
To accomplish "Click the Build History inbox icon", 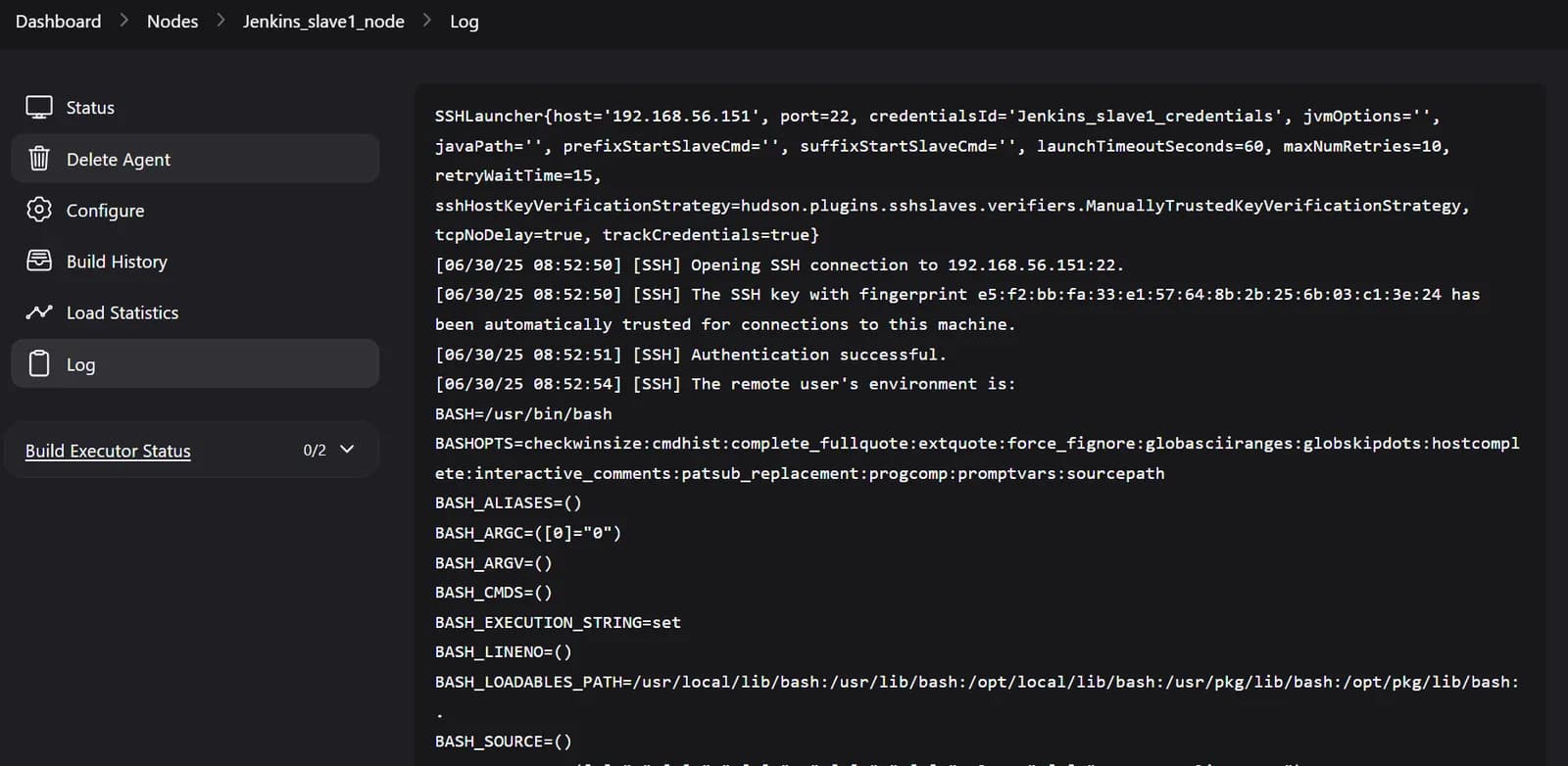I will [x=39, y=261].
